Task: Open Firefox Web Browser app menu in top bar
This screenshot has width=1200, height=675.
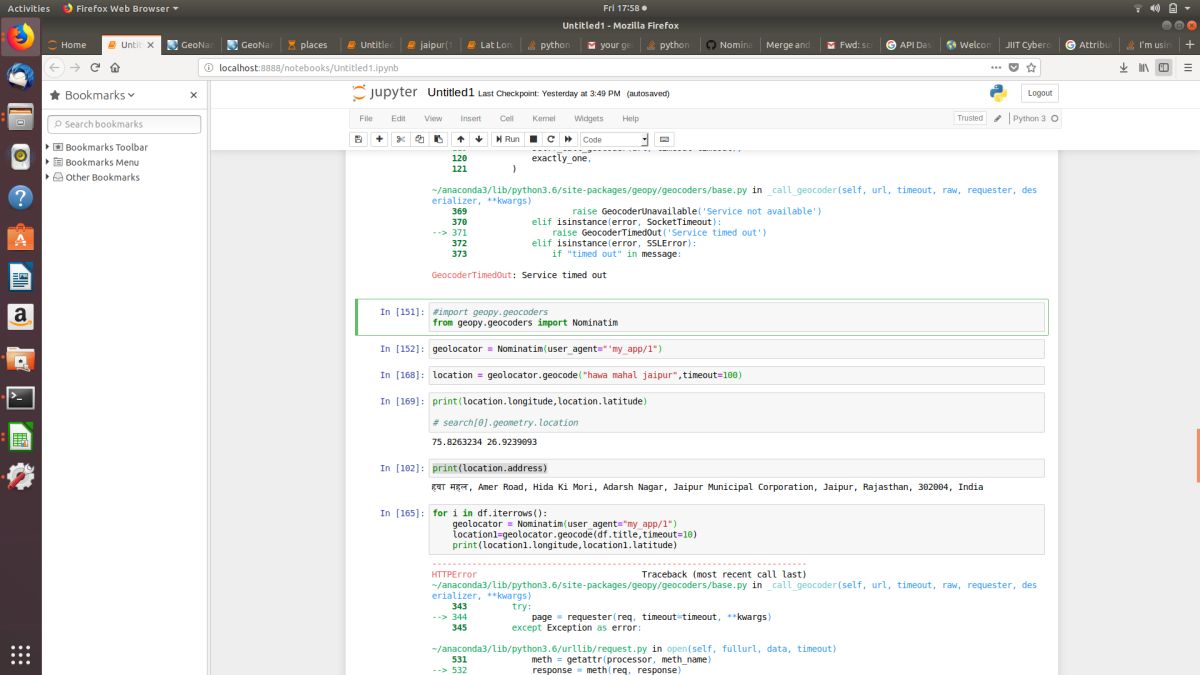Action: coord(120,8)
